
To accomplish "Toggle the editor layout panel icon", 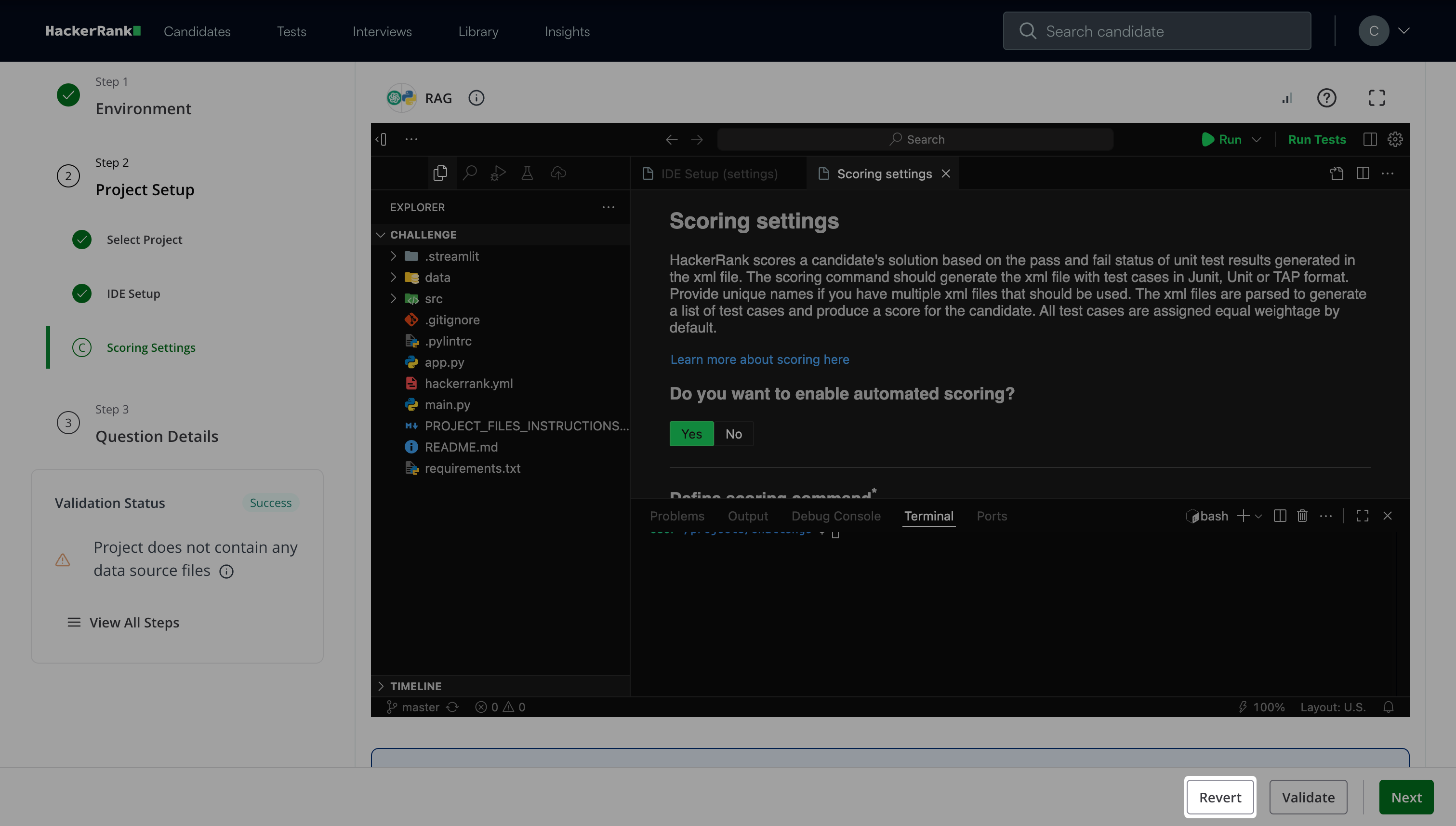I will (x=1370, y=140).
